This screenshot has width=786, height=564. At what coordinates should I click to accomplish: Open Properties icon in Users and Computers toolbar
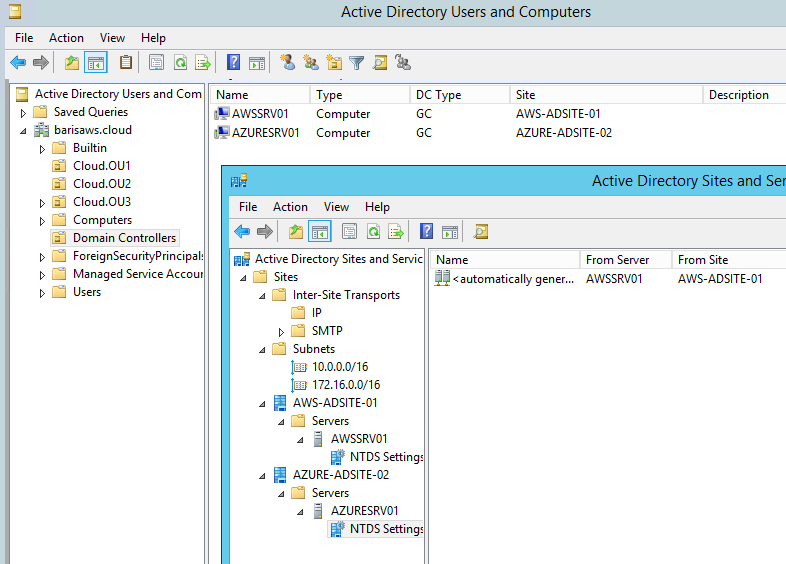coord(156,63)
